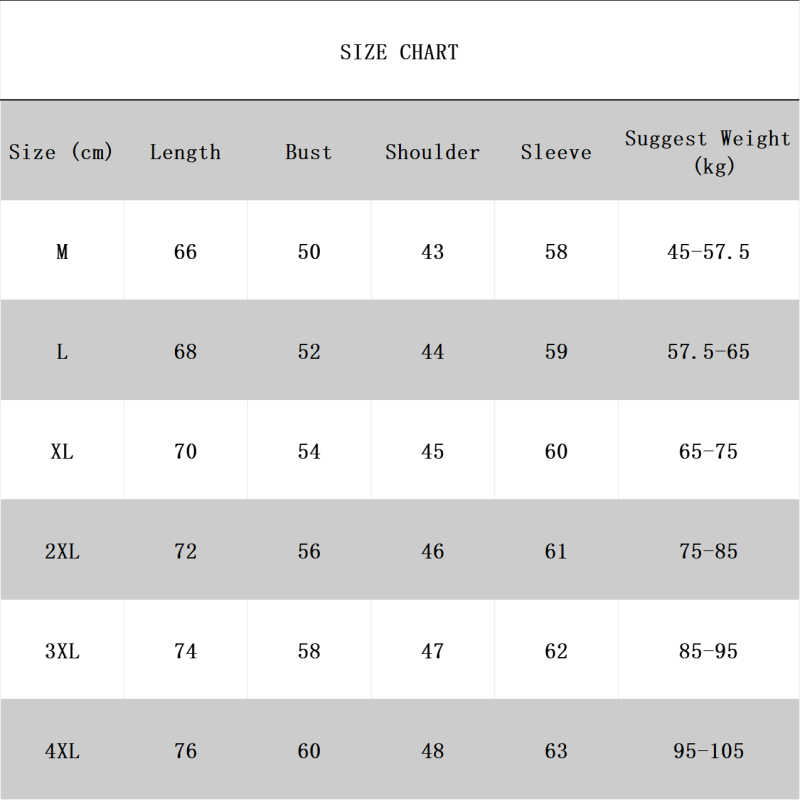Click the SIZE CHART title
The image size is (800, 800).
399,52
